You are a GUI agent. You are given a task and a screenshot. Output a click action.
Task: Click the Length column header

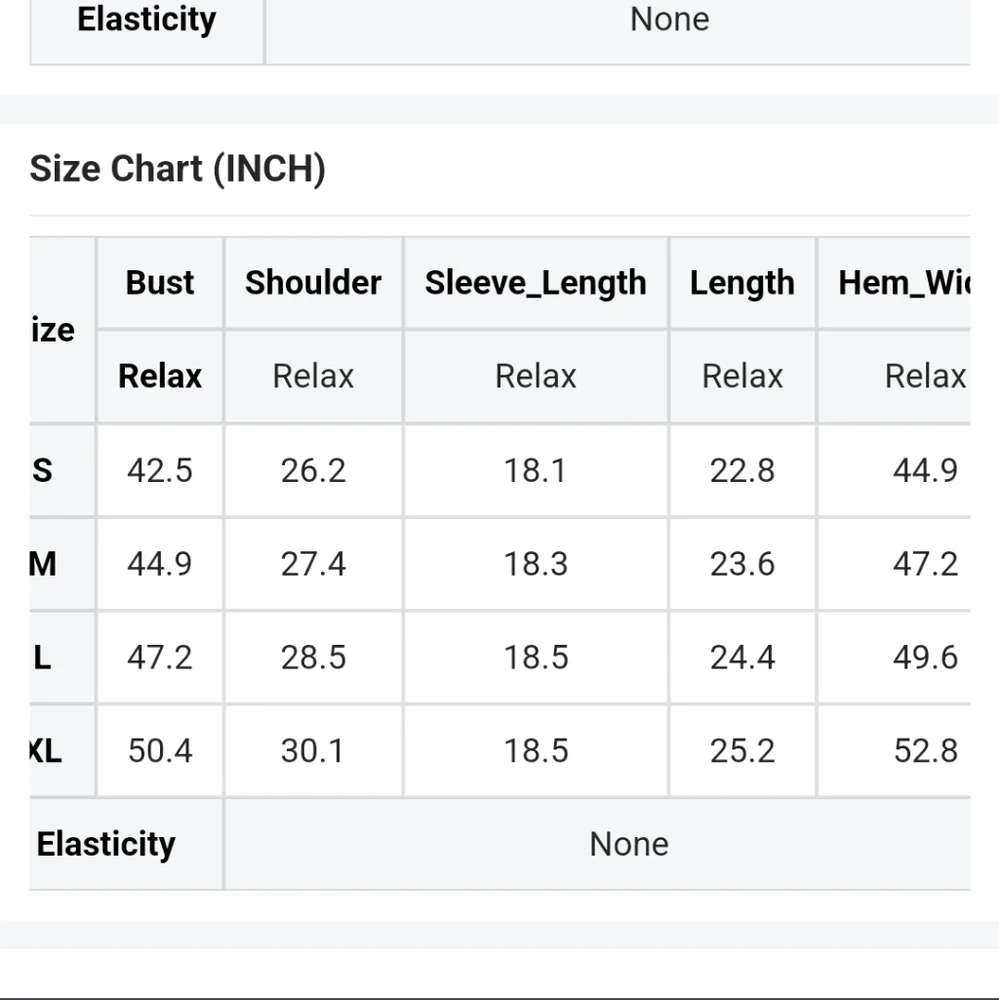click(x=742, y=283)
